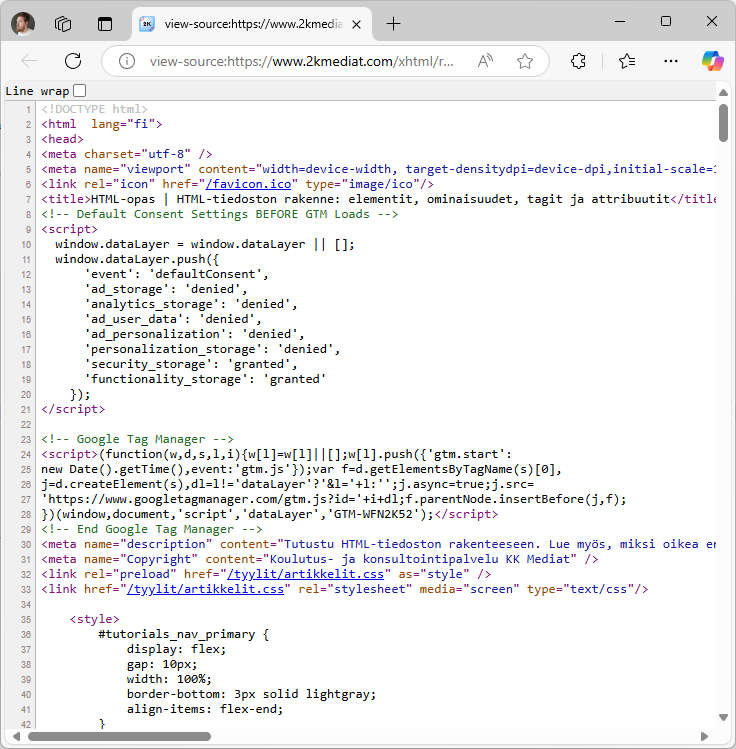Open Settings and more menu

click(671, 61)
